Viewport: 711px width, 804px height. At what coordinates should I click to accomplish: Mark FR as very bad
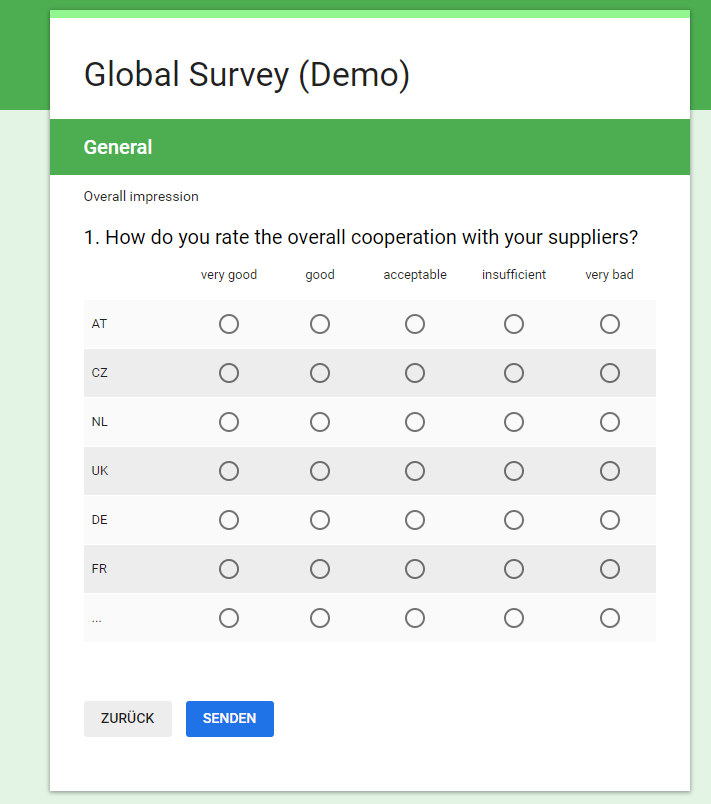[x=610, y=569]
